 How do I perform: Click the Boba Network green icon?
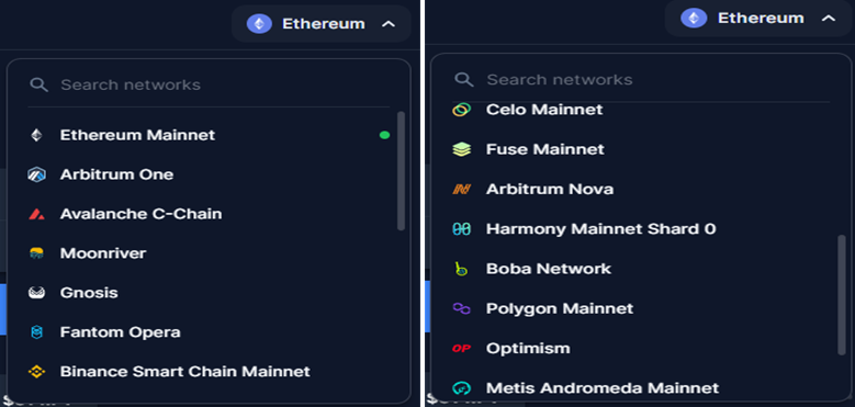pyautogui.click(x=461, y=269)
